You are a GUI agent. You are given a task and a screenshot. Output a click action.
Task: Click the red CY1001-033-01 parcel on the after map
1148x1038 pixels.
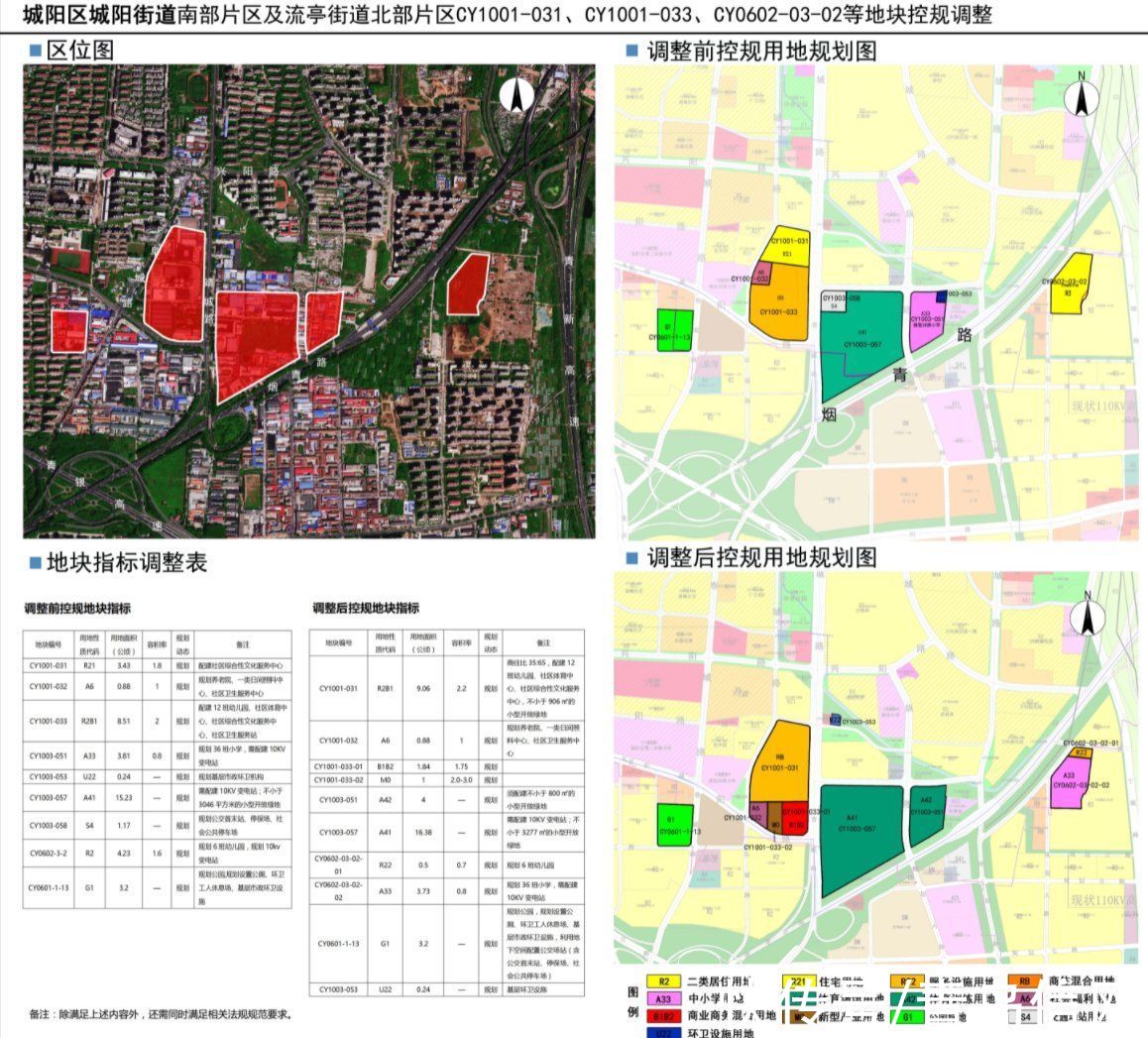(794, 818)
